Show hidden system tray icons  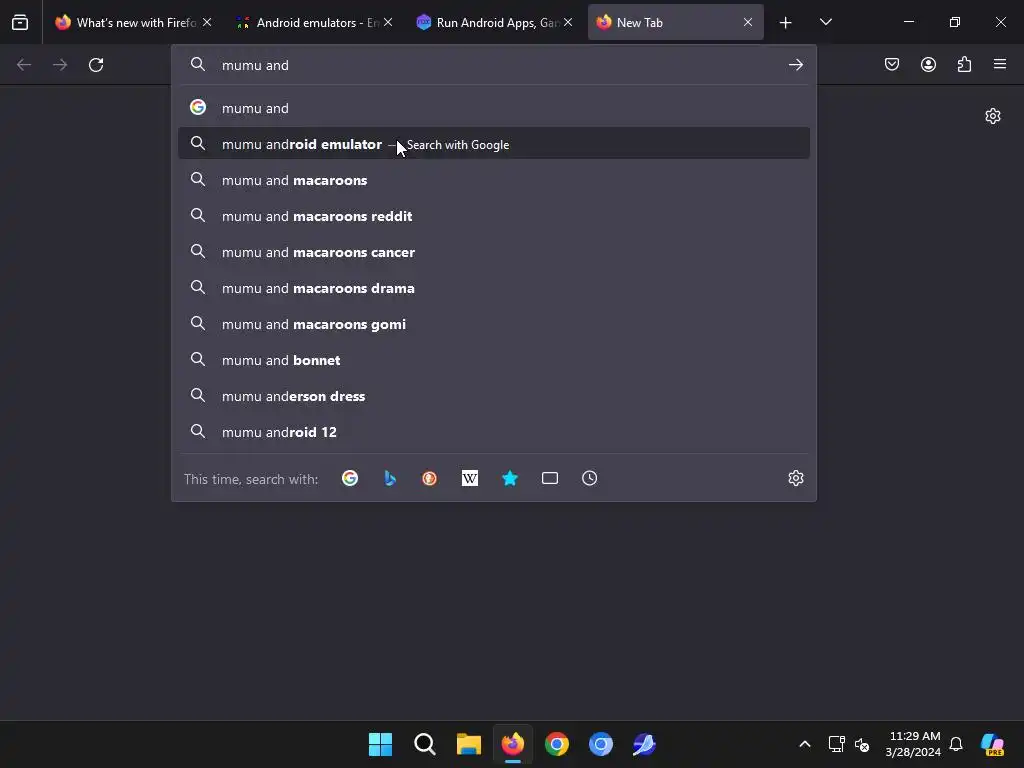click(805, 744)
